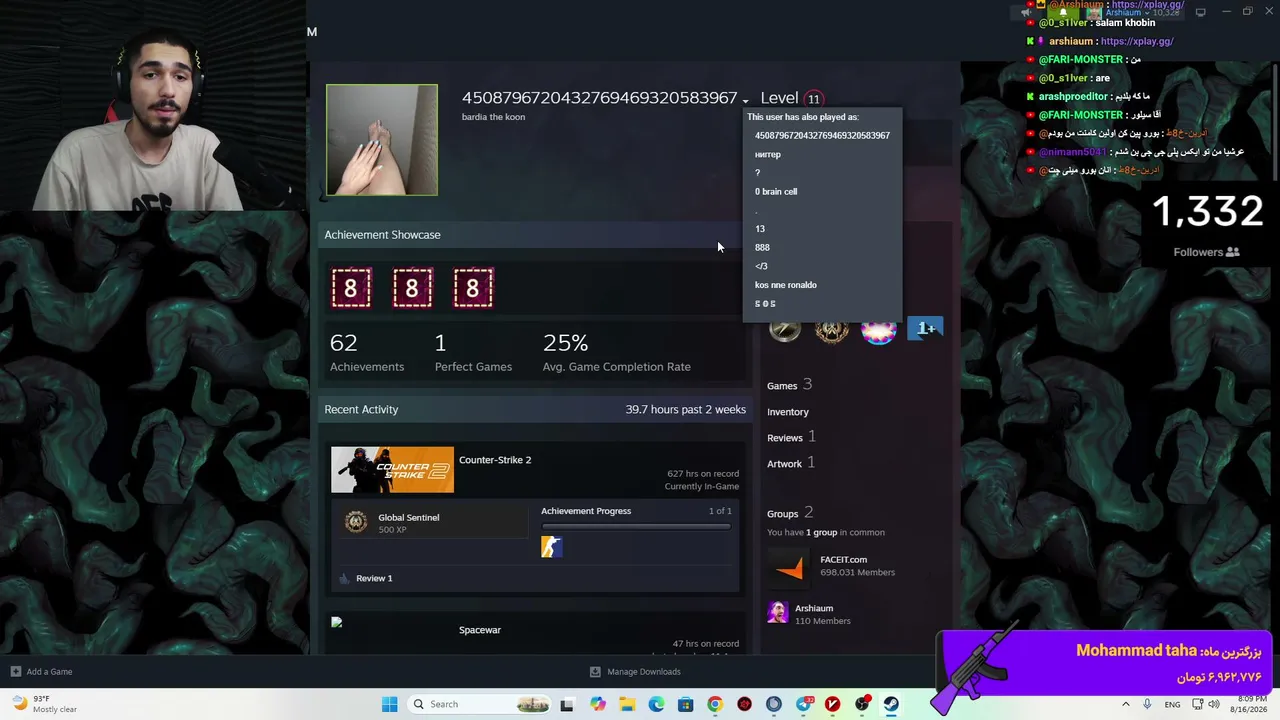Click the '25%' completion rate stat
This screenshot has height=720, width=1280.
pyautogui.click(x=617, y=353)
